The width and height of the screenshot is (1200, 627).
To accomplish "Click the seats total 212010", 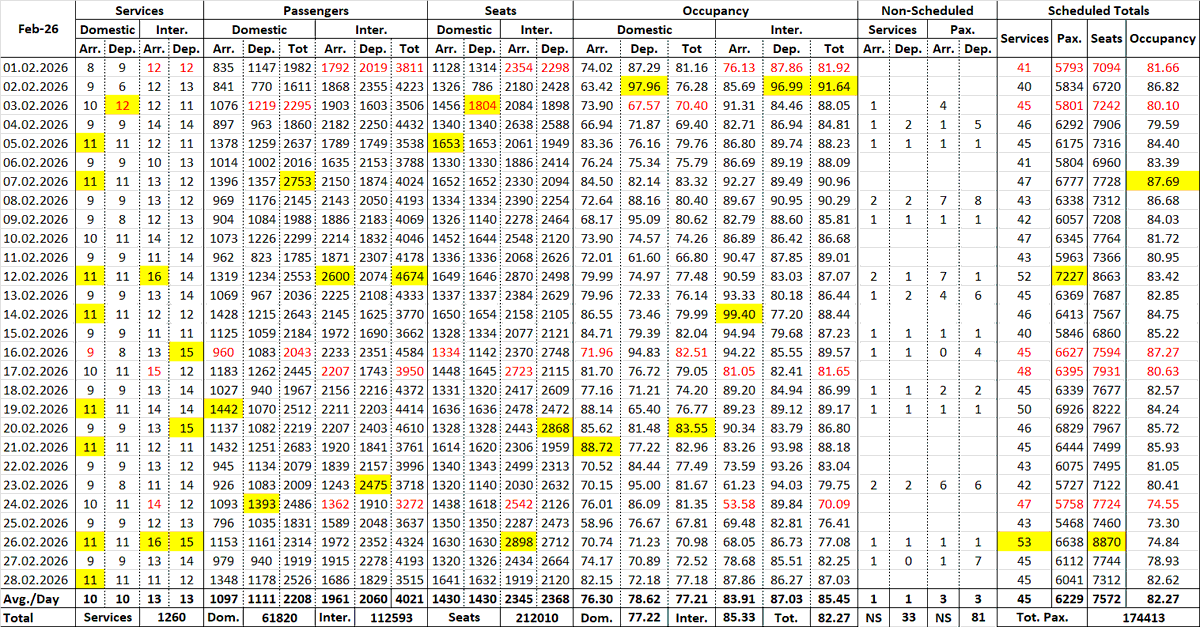I will click(536, 617).
